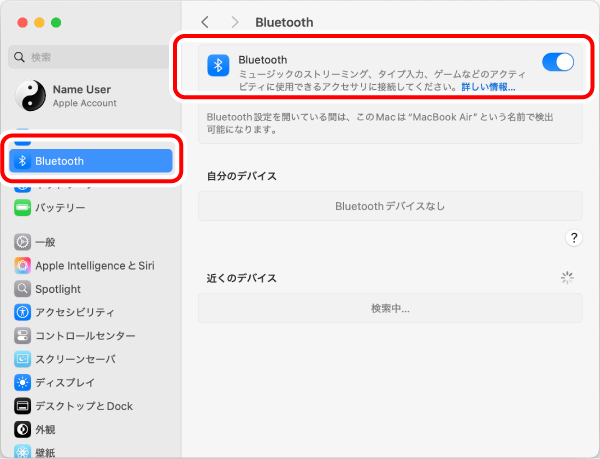
Task: Open バッテリー settings
Action: coord(91,208)
